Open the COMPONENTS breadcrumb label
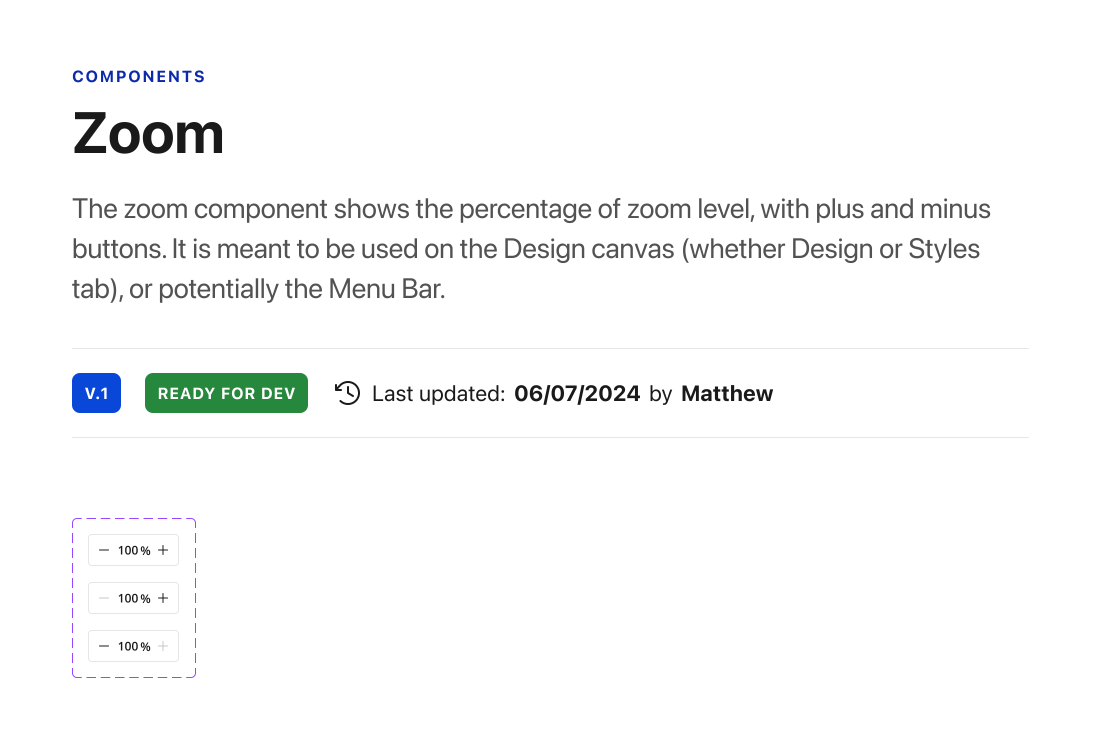Viewport: 1101px width, 742px height. (x=139, y=77)
